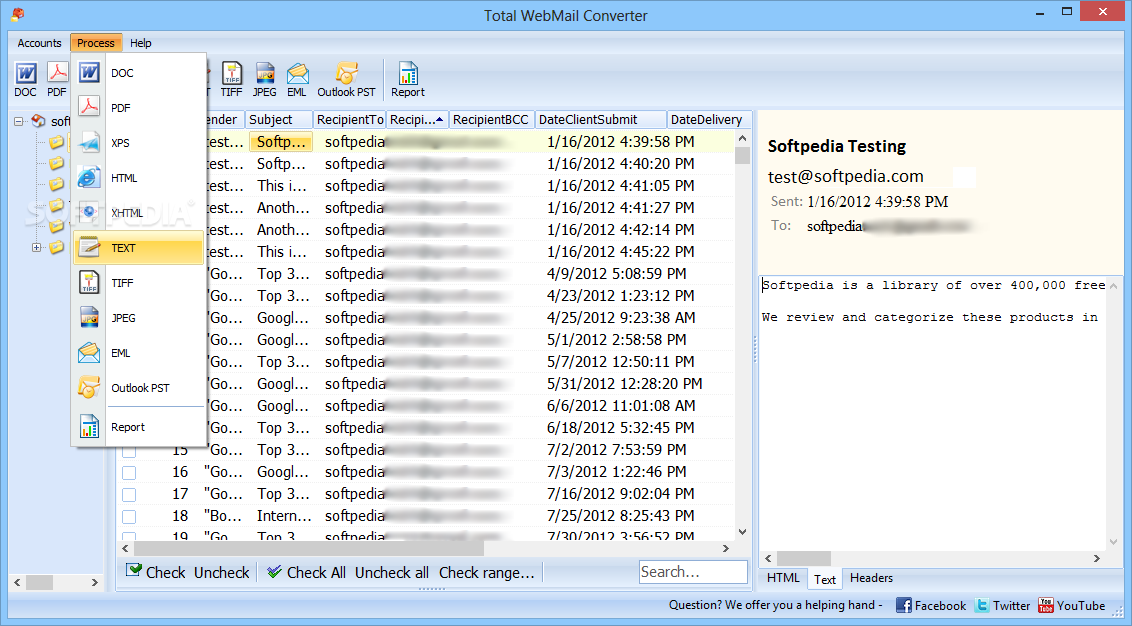
Task: Sort by RecipientTo column header
Action: [x=349, y=119]
